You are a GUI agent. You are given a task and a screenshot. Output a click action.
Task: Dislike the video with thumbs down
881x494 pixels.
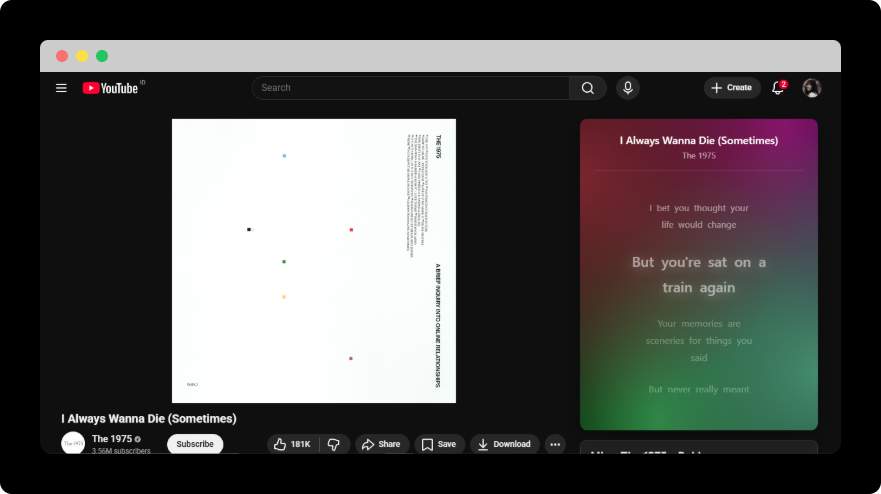(x=334, y=444)
